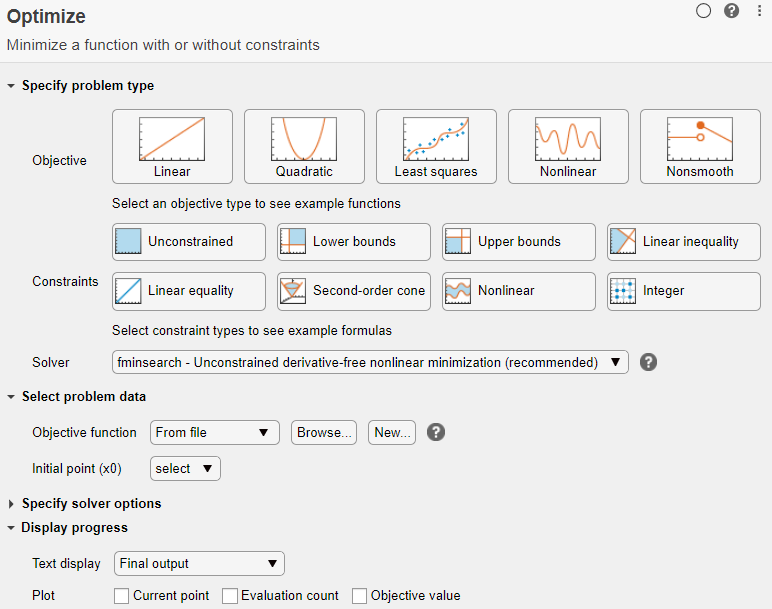
Task: Toggle the Unconstrained constraint type
Action: (x=189, y=241)
